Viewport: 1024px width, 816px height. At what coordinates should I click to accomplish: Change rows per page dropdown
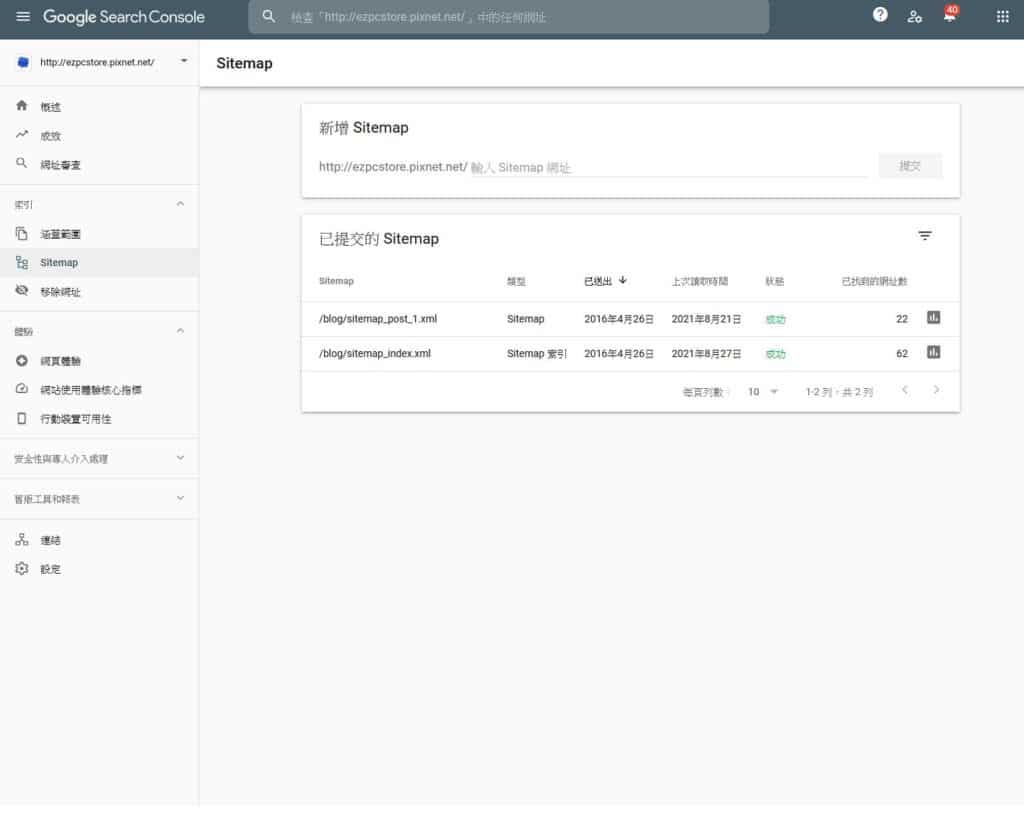click(x=763, y=392)
